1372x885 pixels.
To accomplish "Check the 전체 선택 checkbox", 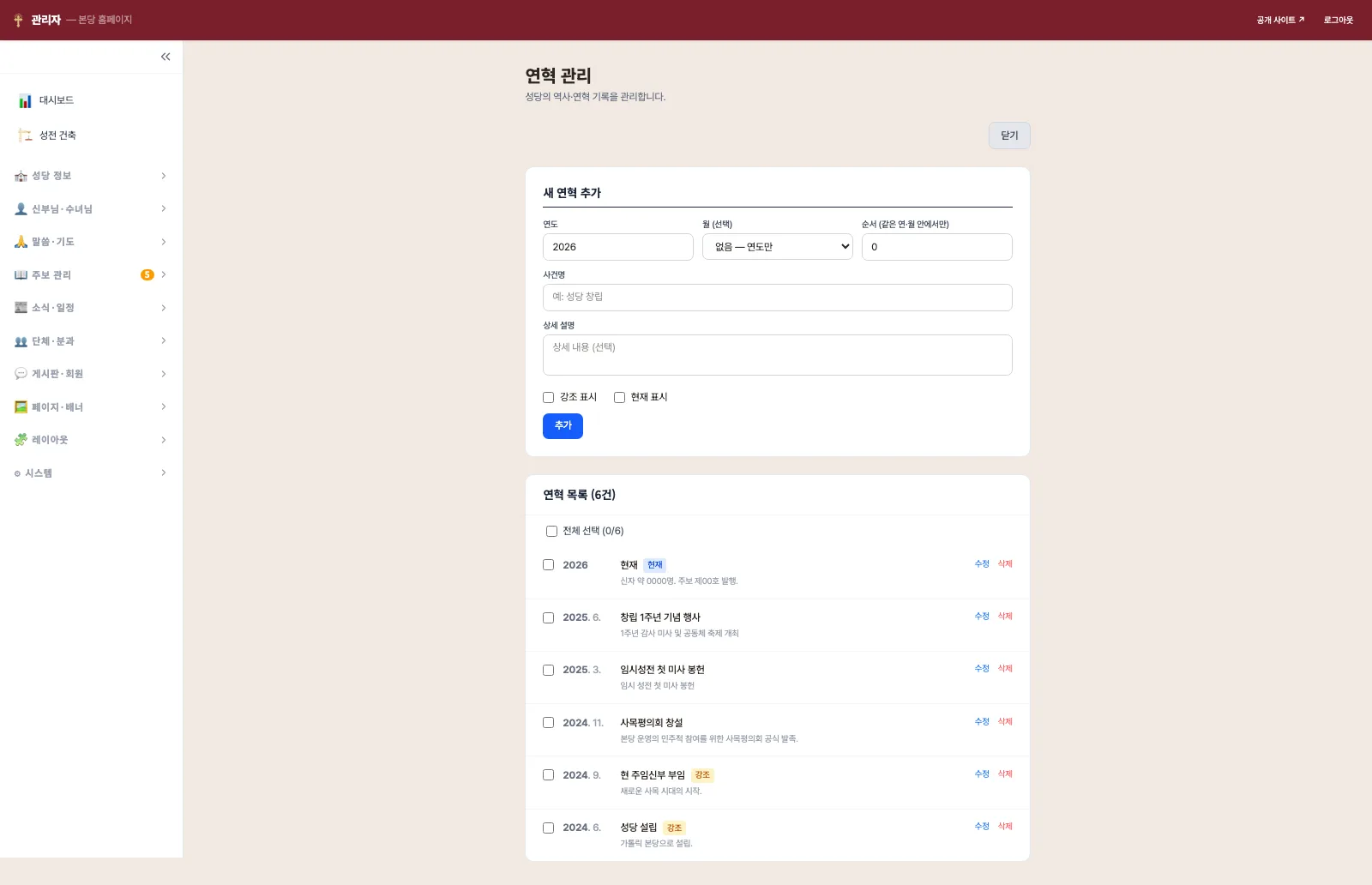I will (551, 532).
